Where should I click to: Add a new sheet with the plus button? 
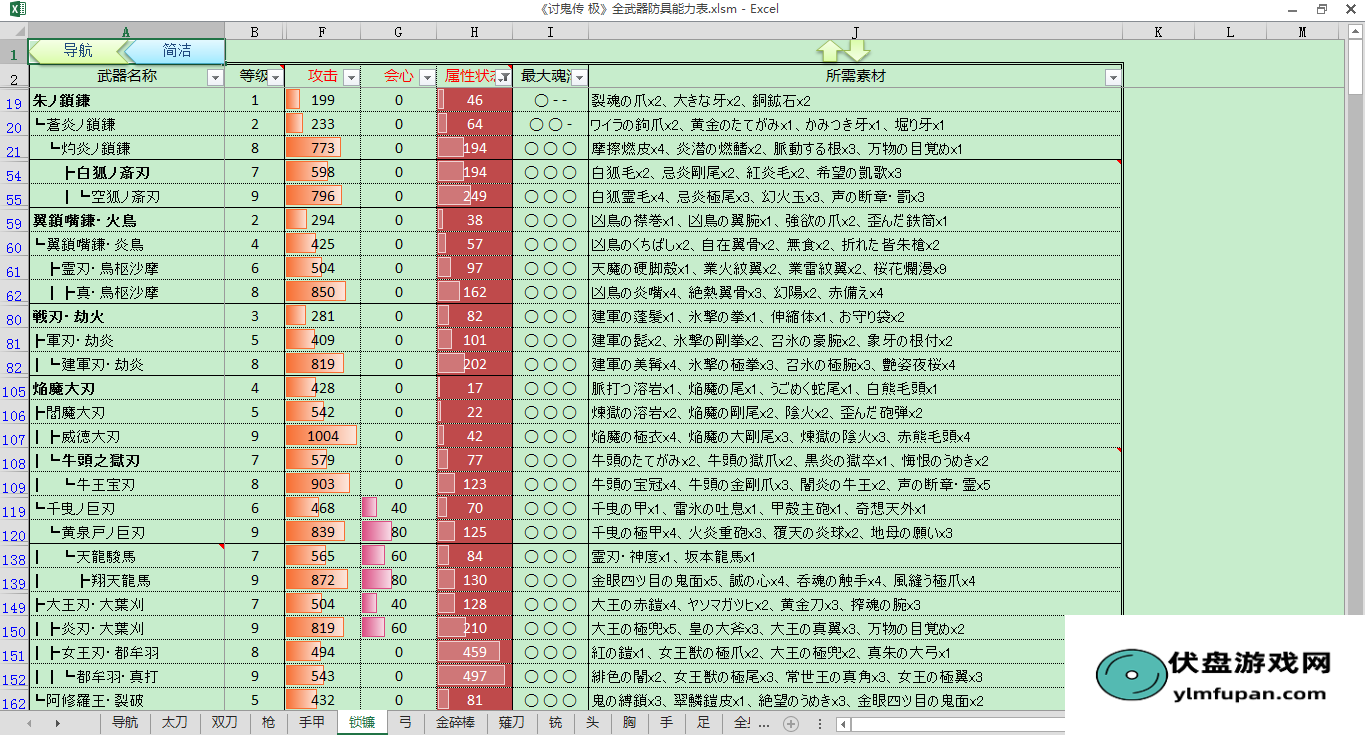(791, 723)
